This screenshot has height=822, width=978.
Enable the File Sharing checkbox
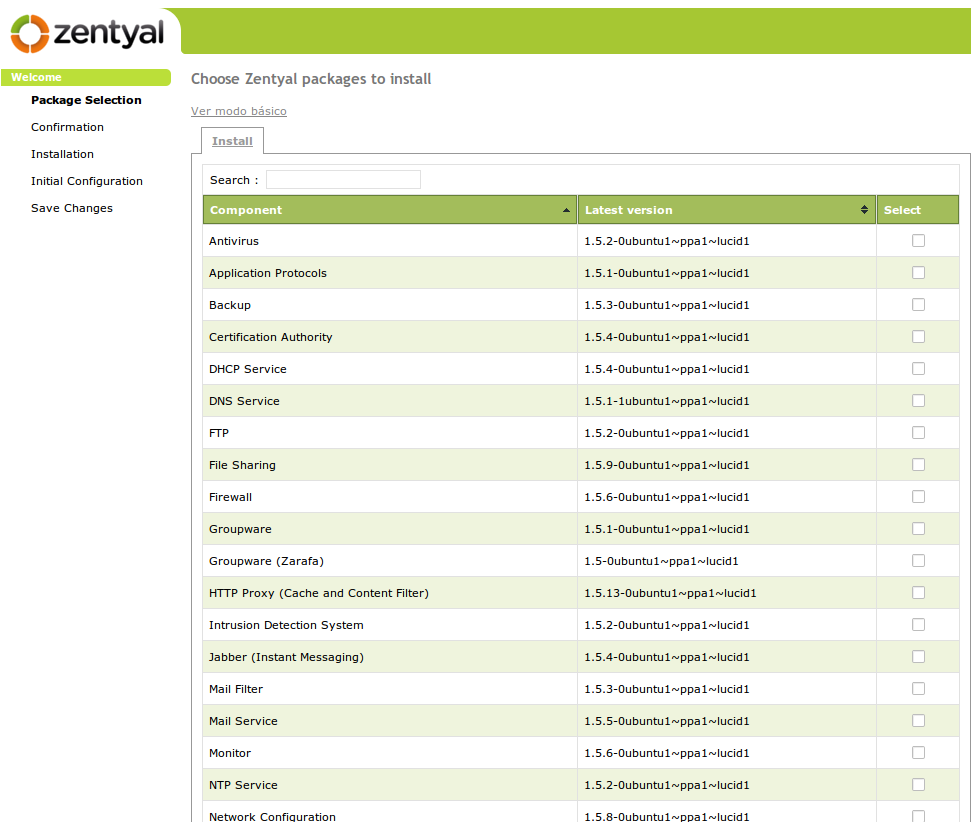918,465
